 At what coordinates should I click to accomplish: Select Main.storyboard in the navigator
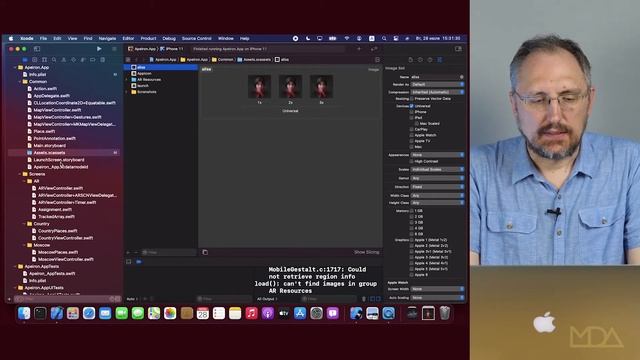49,145
